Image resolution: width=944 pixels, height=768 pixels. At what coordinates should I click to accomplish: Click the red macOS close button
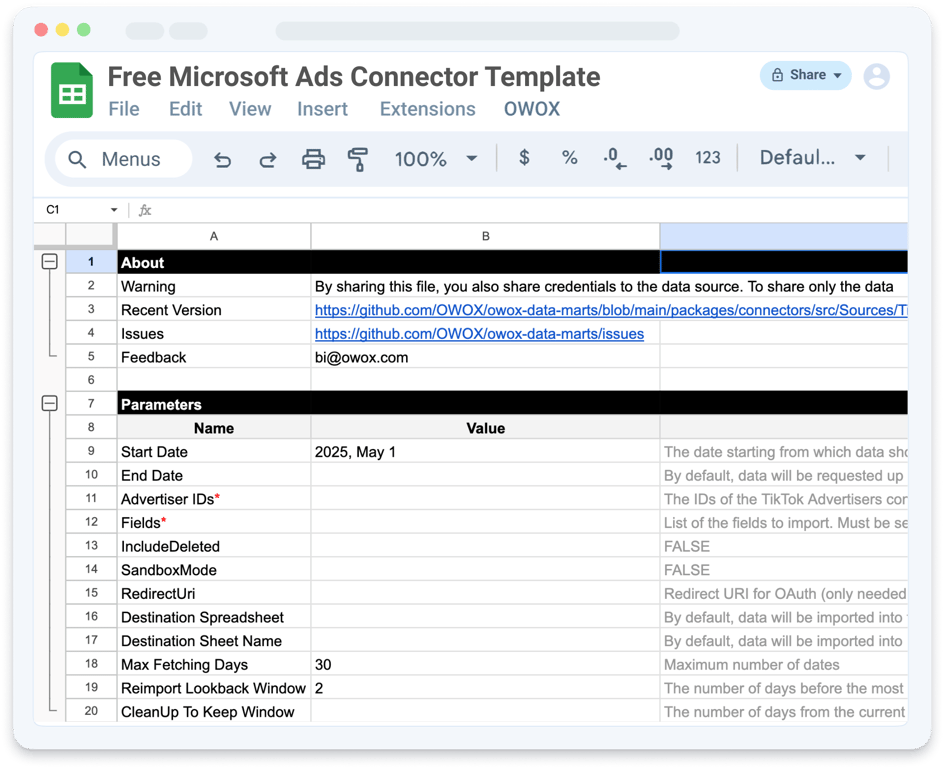[41, 29]
